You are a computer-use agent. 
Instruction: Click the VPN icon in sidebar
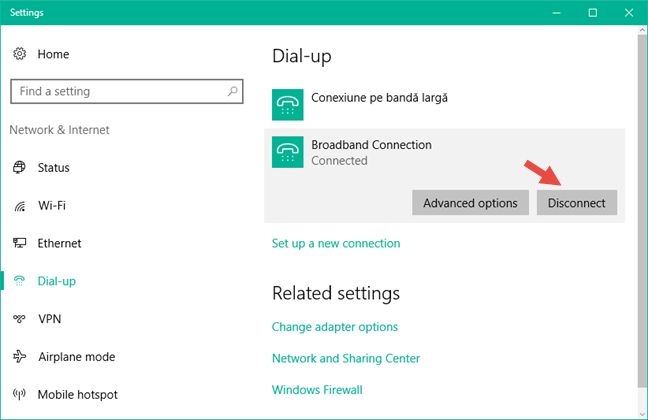click(19, 319)
